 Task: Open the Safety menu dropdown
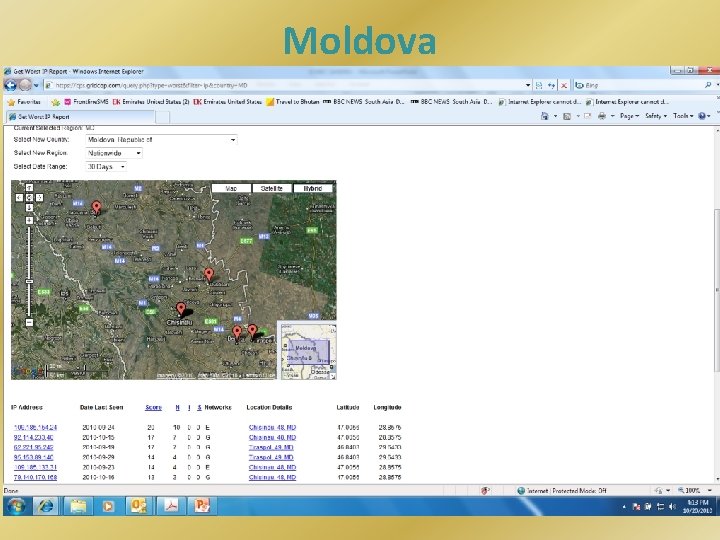click(656, 116)
